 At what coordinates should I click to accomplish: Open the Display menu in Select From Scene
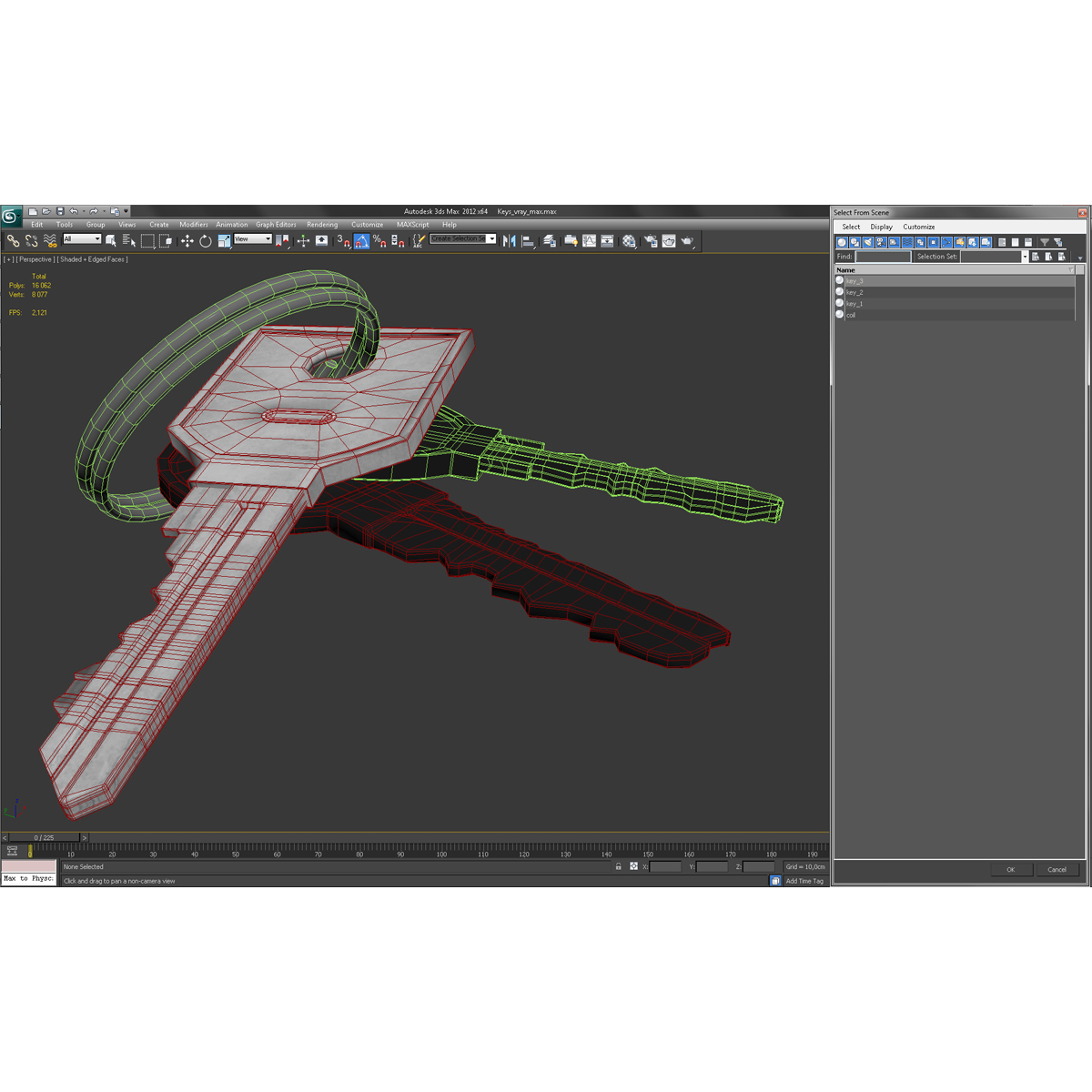tap(881, 226)
